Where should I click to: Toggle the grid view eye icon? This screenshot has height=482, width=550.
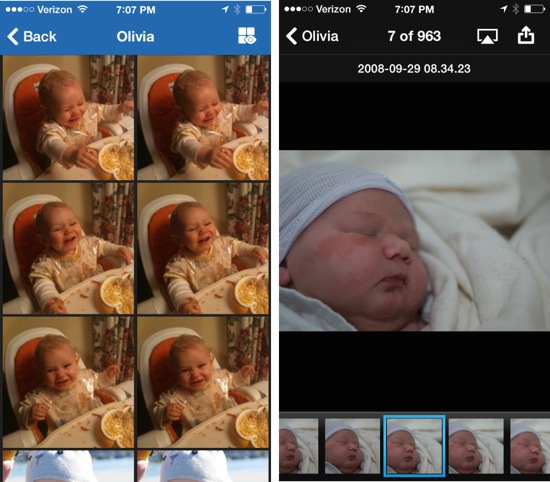pyautogui.click(x=247, y=36)
